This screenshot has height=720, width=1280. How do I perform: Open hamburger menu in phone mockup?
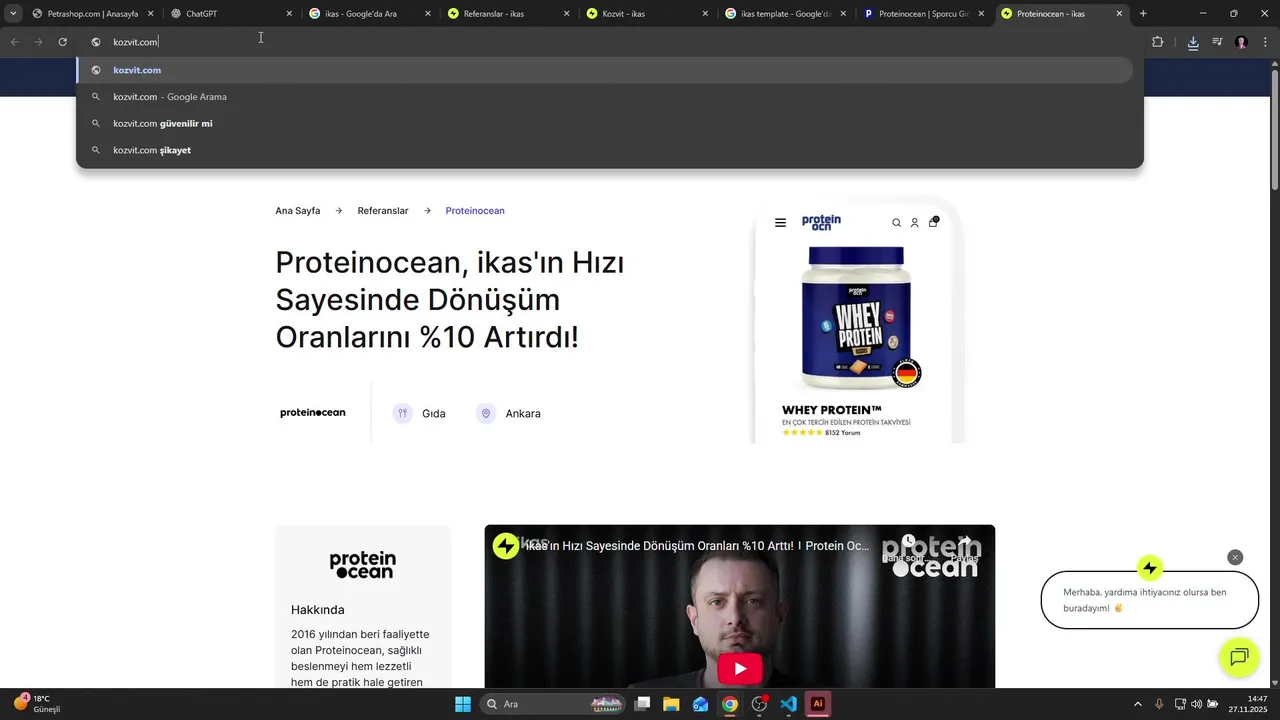(x=780, y=223)
